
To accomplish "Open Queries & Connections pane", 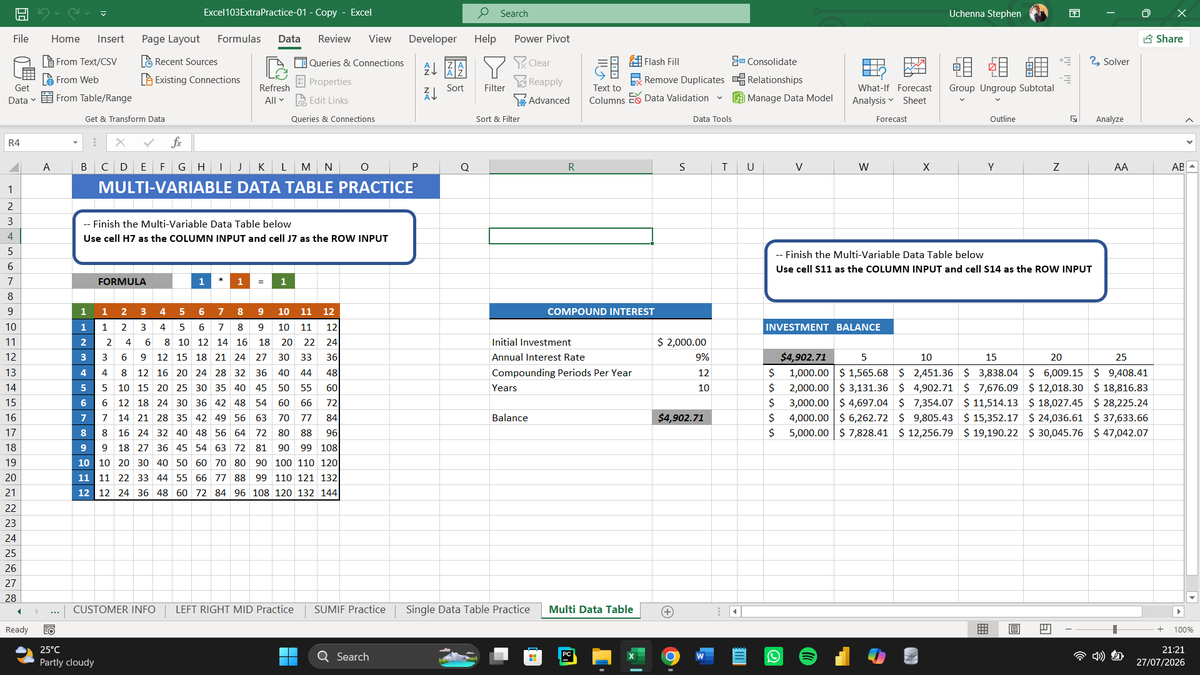I will click(x=349, y=62).
